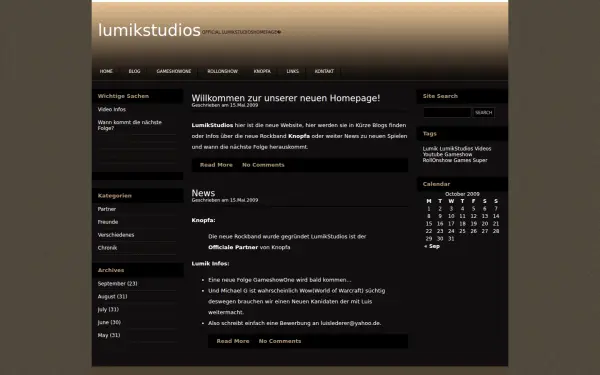The image size is (600, 375).
Task: Select ROLLONSHOW in the navigation bar
Action: 222,72
